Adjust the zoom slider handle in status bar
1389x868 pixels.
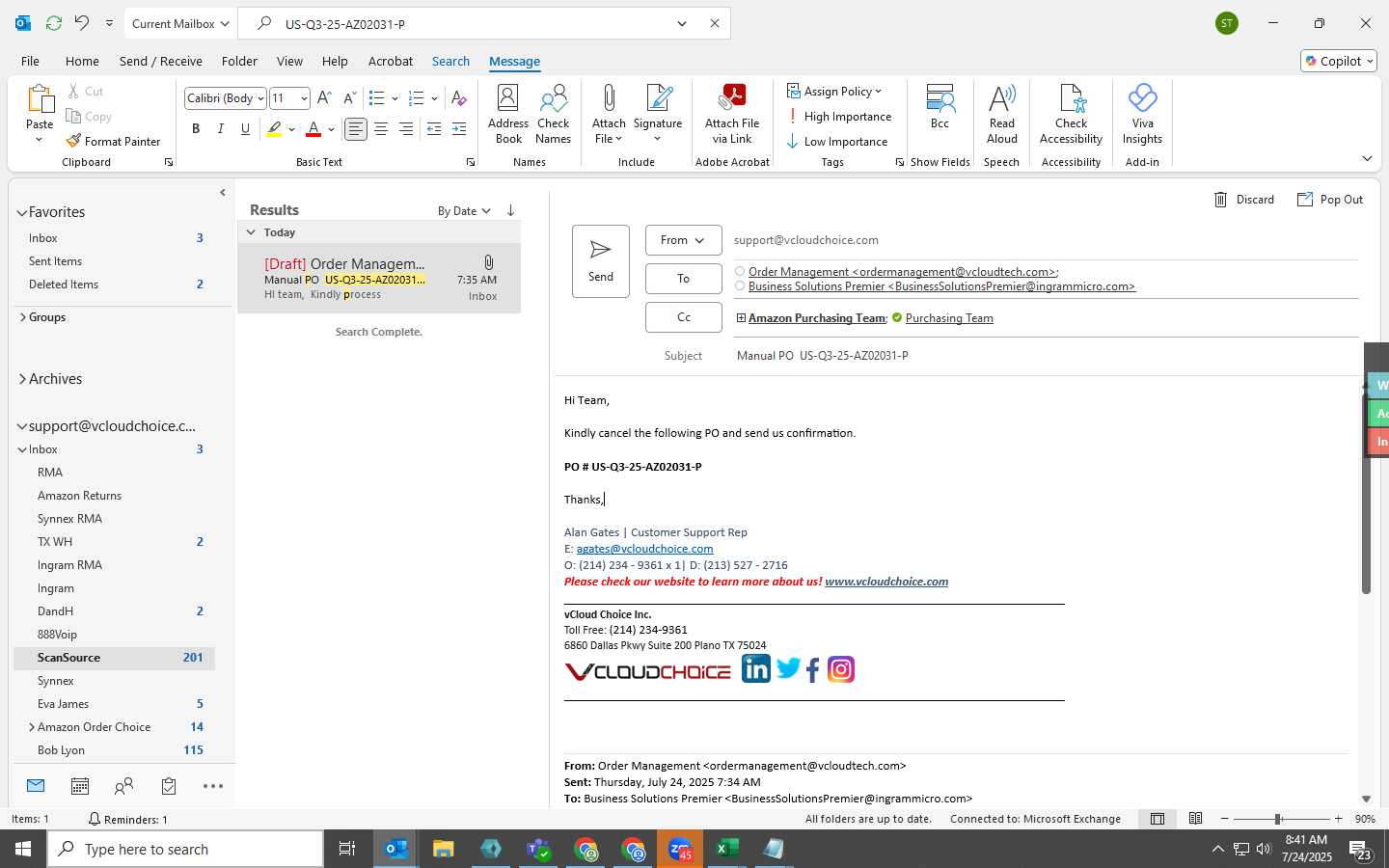click(x=1277, y=819)
